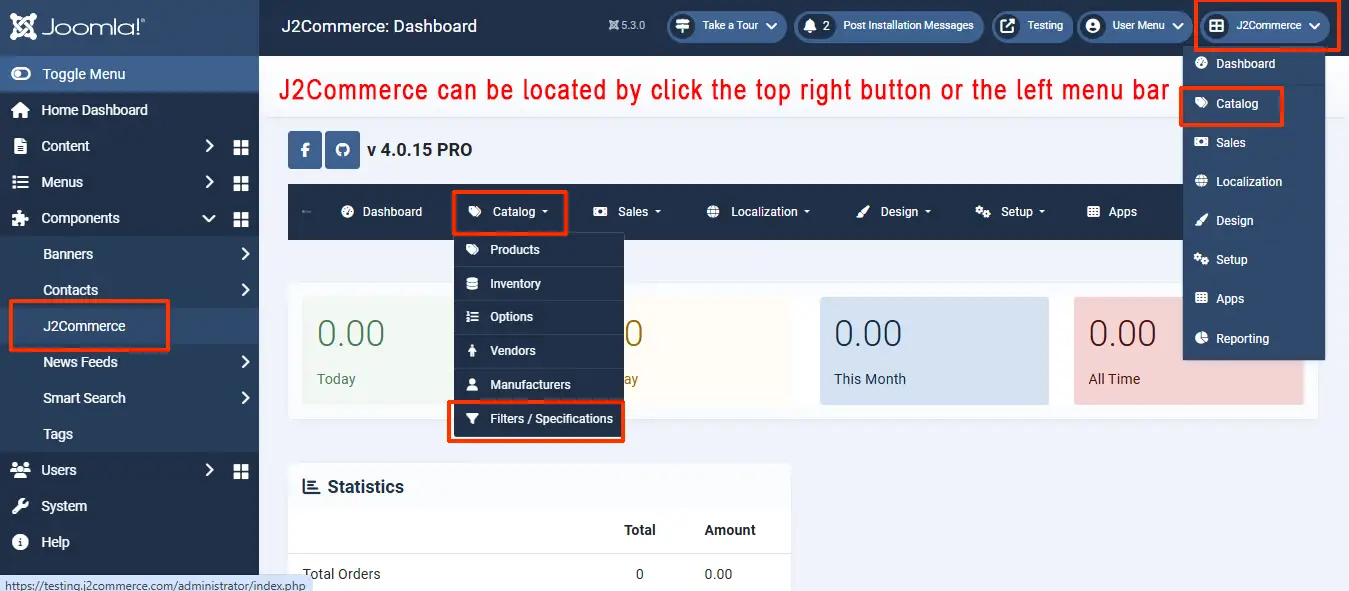Viewport: 1349px width, 591px height.
Task: Collapse the Components menu section
Action: pyautogui.click(x=209, y=219)
